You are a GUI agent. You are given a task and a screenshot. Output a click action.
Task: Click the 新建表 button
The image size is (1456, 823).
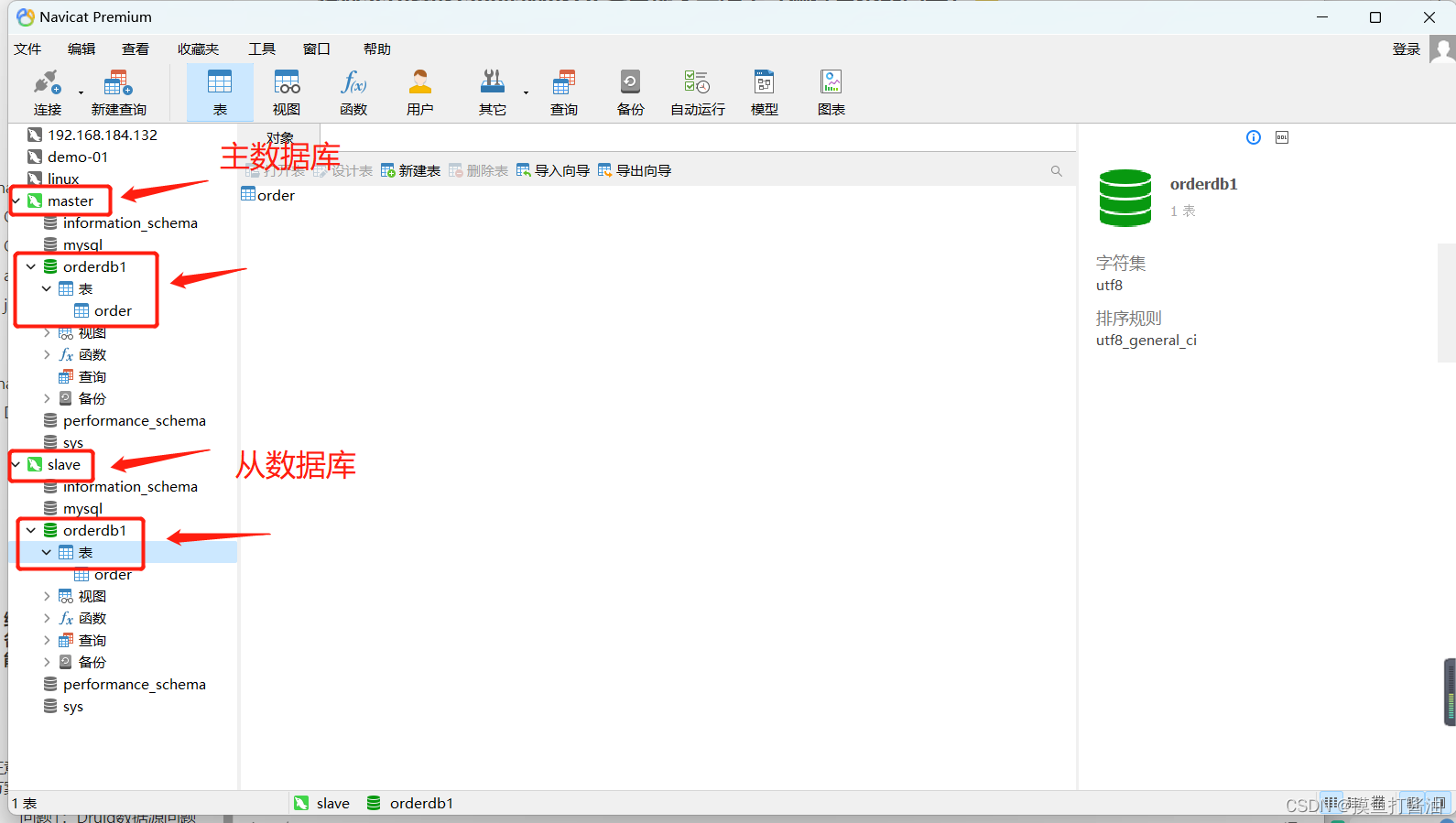[411, 171]
